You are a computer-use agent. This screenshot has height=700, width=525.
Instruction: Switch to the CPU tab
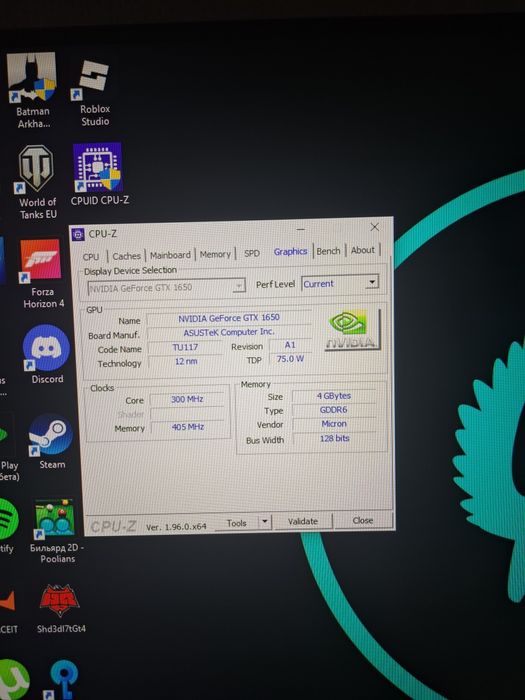(x=91, y=257)
